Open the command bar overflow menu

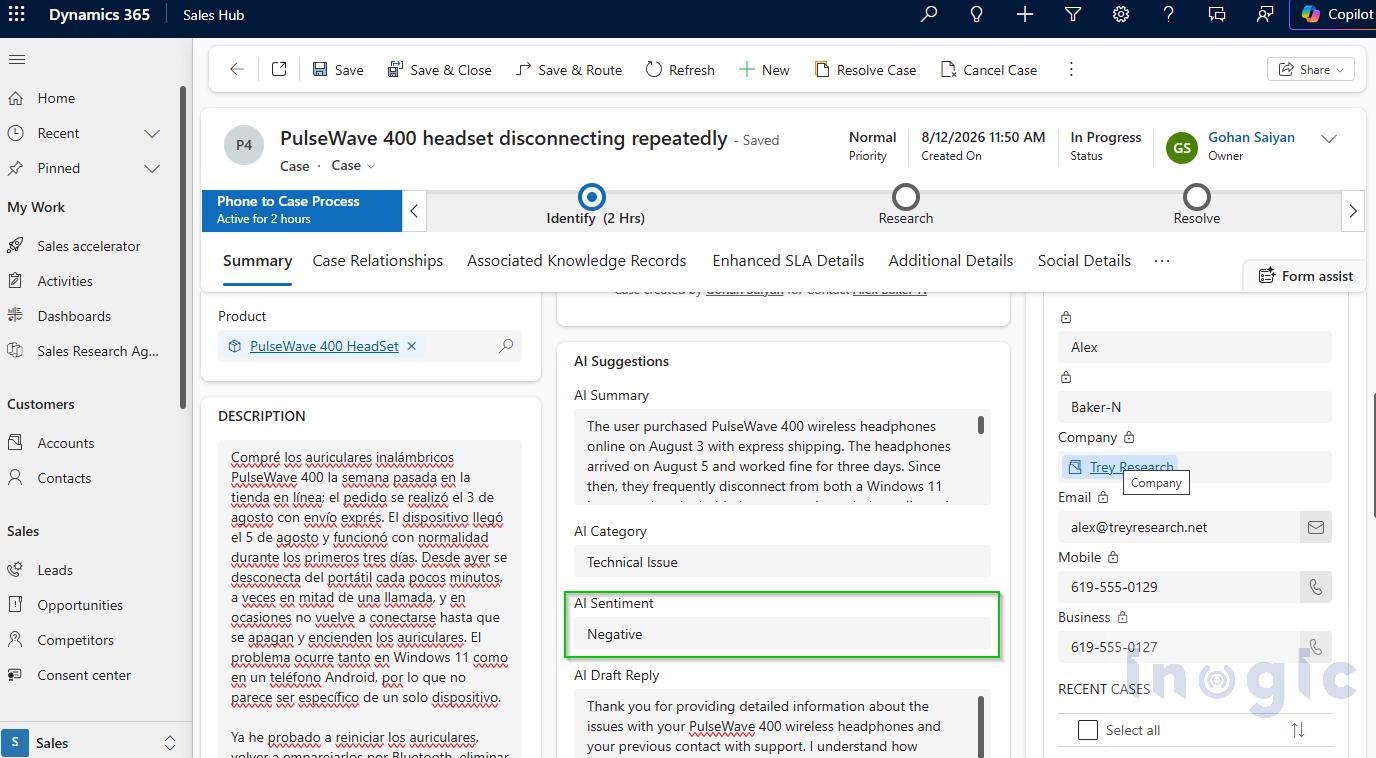(1071, 69)
